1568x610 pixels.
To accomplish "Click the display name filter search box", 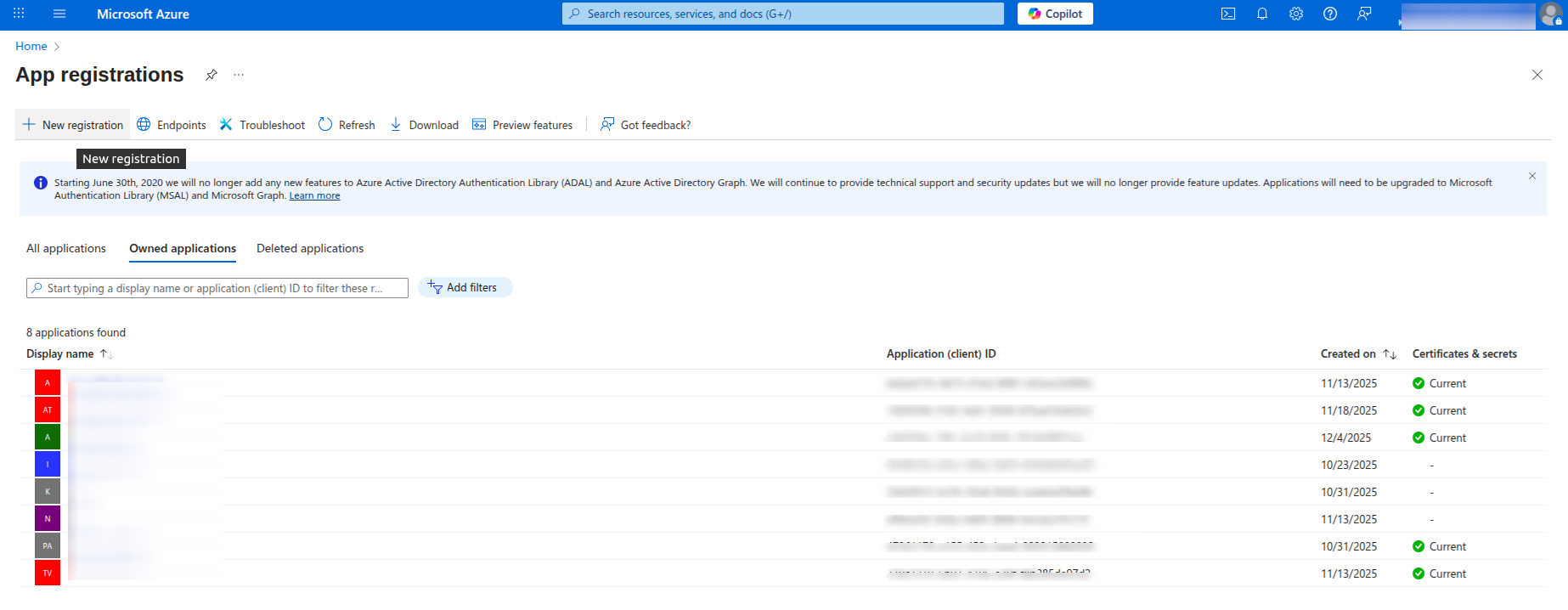I will pyautogui.click(x=217, y=288).
